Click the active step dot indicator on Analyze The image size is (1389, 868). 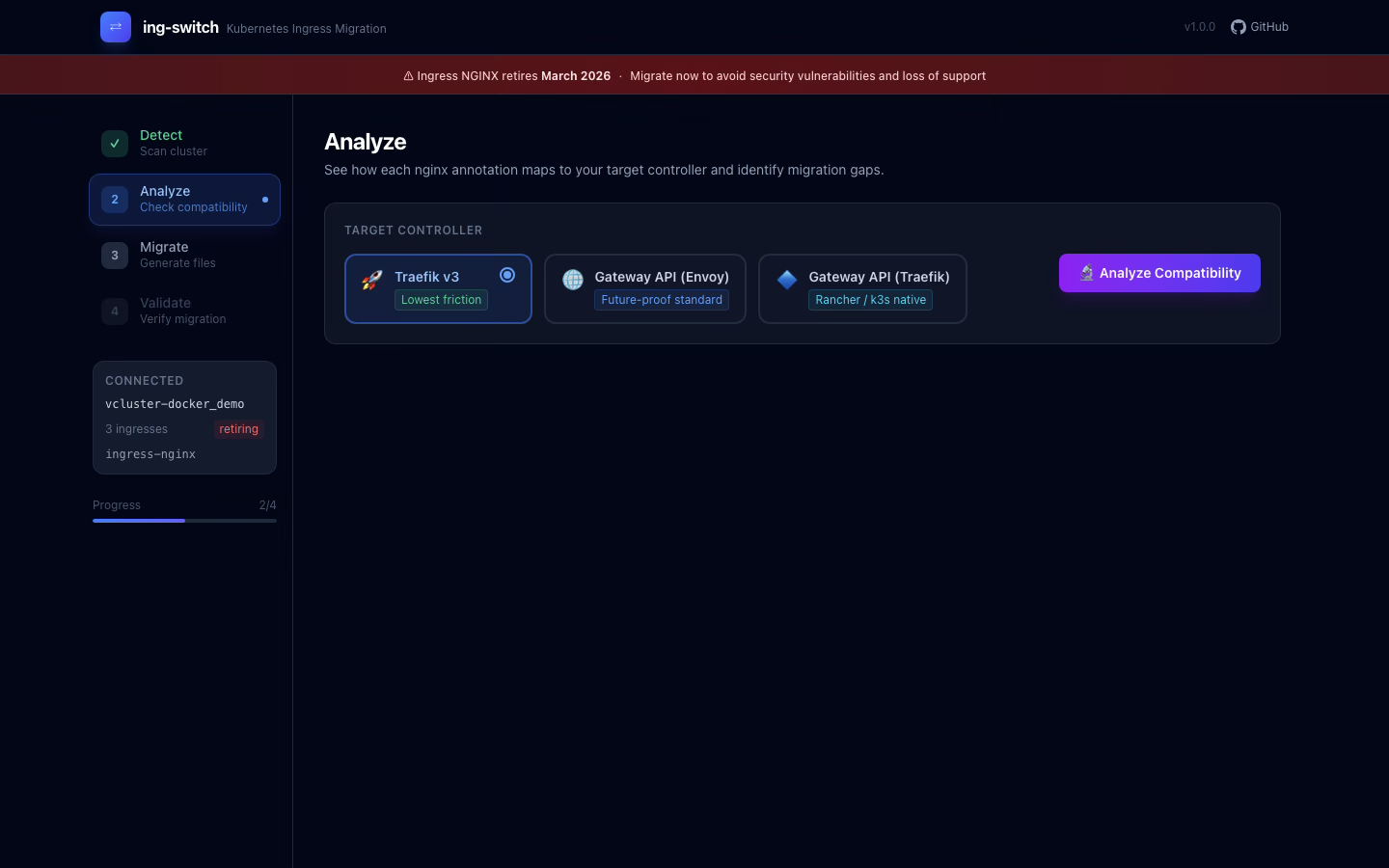[x=265, y=200]
